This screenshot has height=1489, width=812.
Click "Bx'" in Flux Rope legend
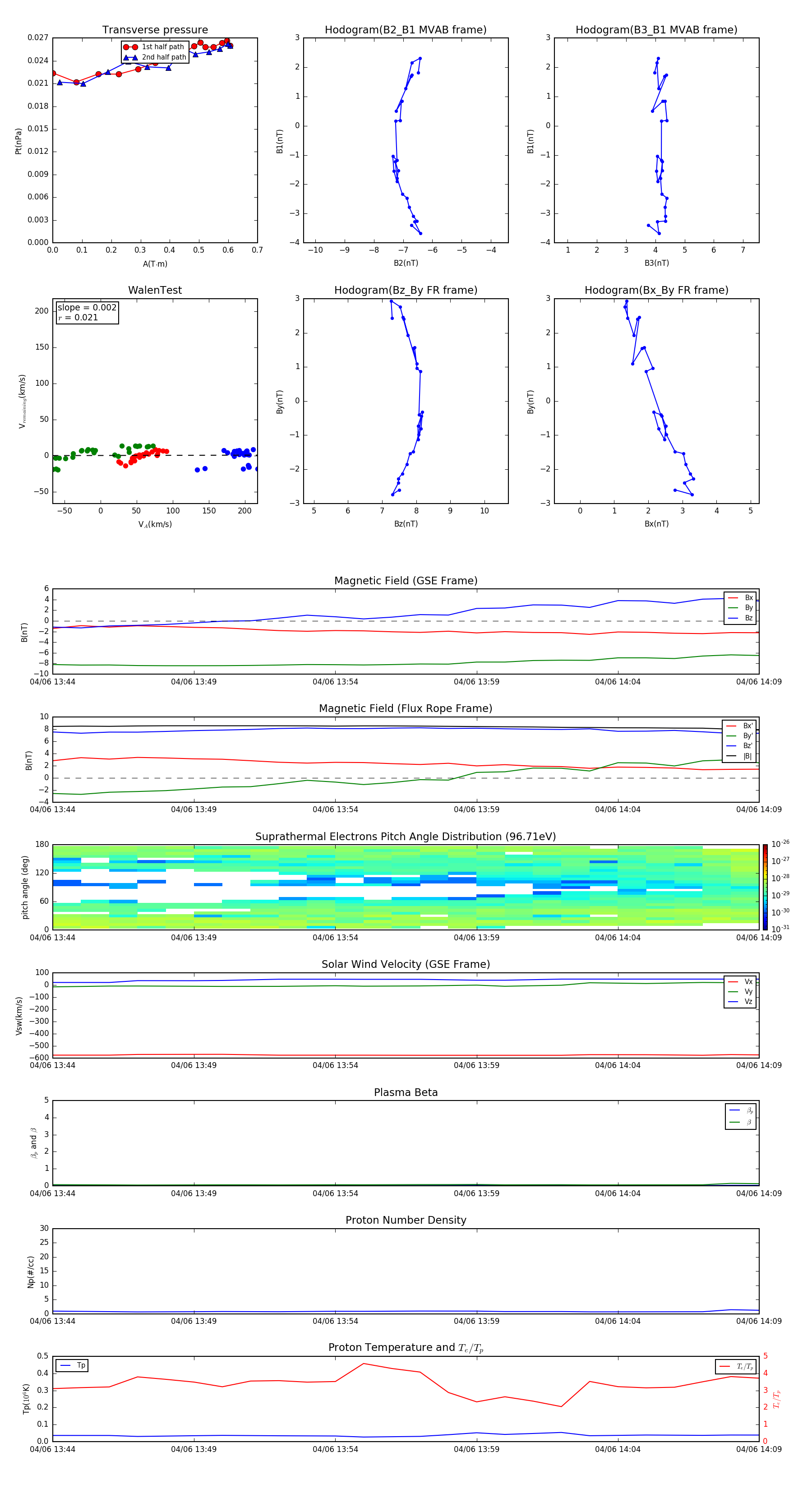(x=748, y=726)
